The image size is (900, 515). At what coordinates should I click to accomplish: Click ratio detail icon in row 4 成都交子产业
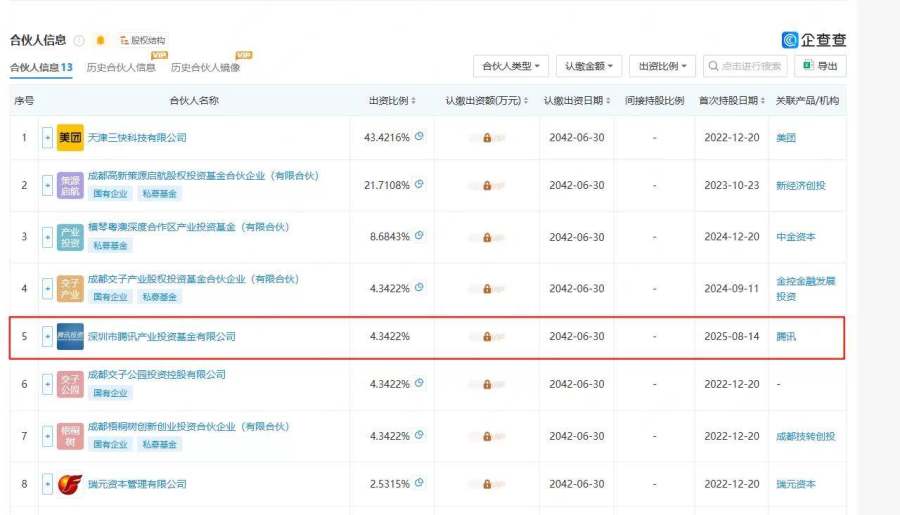click(x=419, y=287)
